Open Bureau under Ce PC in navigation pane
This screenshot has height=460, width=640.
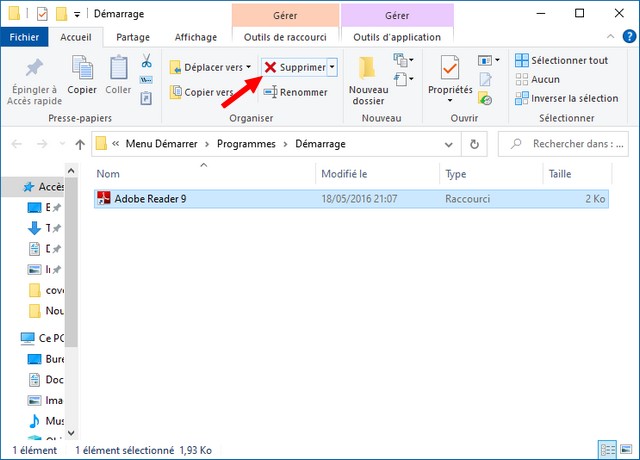coord(45,359)
